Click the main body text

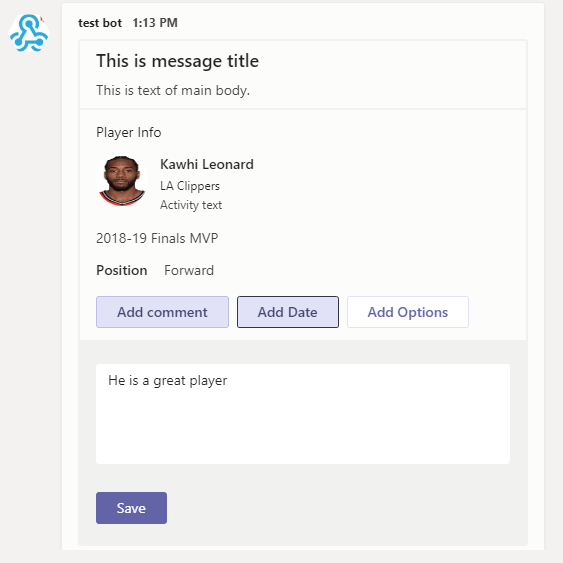(173, 90)
